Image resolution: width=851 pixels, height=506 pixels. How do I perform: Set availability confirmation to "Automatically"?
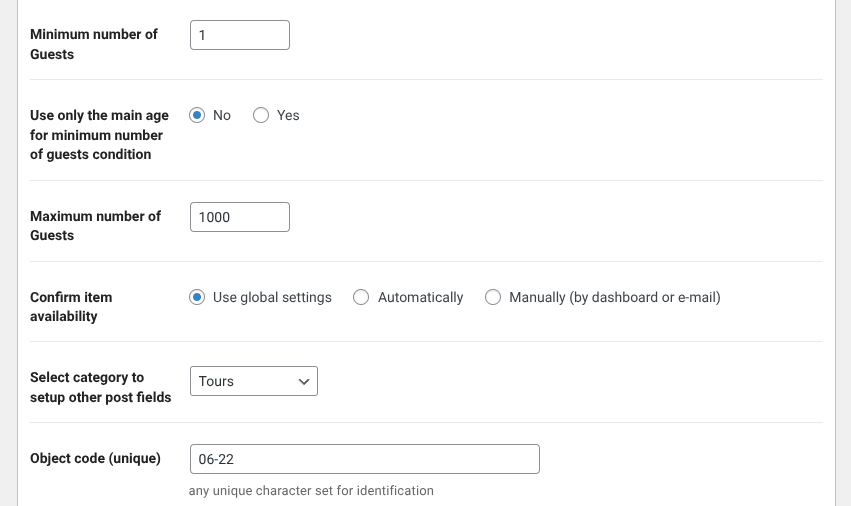click(x=361, y=297)
